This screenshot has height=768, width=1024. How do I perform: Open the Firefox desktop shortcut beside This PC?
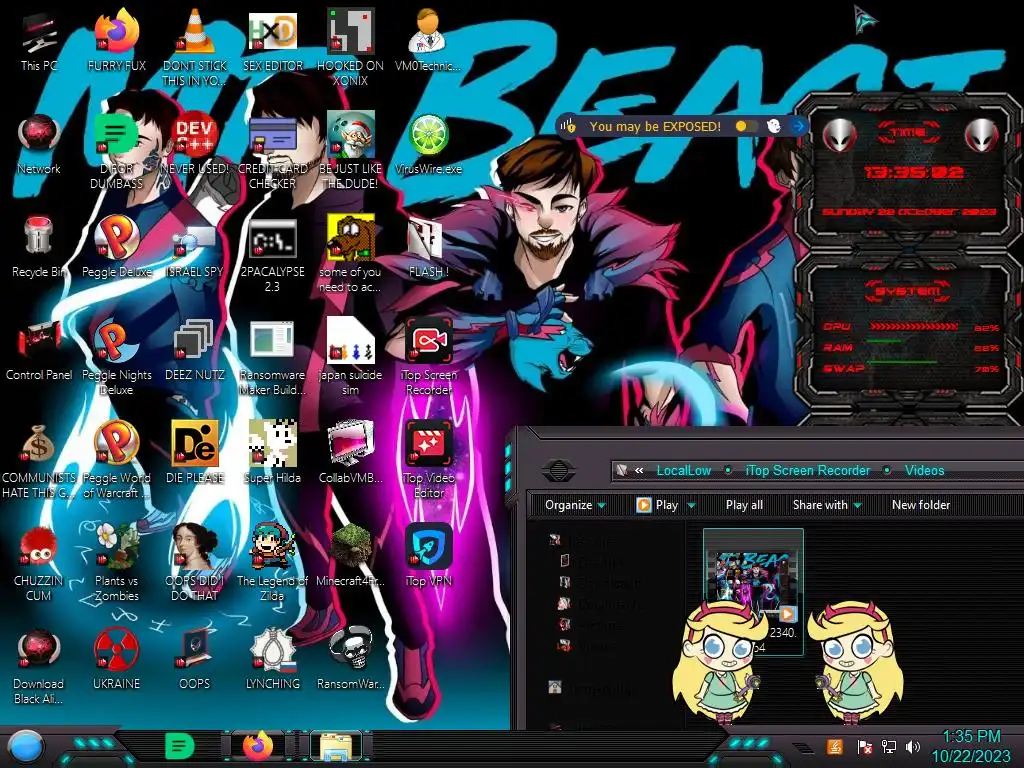tap(117, 40)
